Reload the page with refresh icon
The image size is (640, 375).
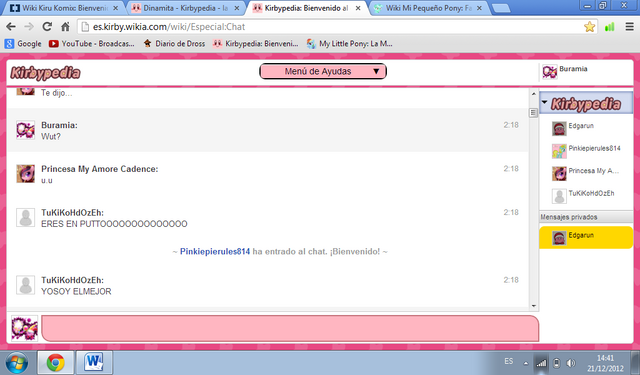pyautogui.click(x=47, y=27)
